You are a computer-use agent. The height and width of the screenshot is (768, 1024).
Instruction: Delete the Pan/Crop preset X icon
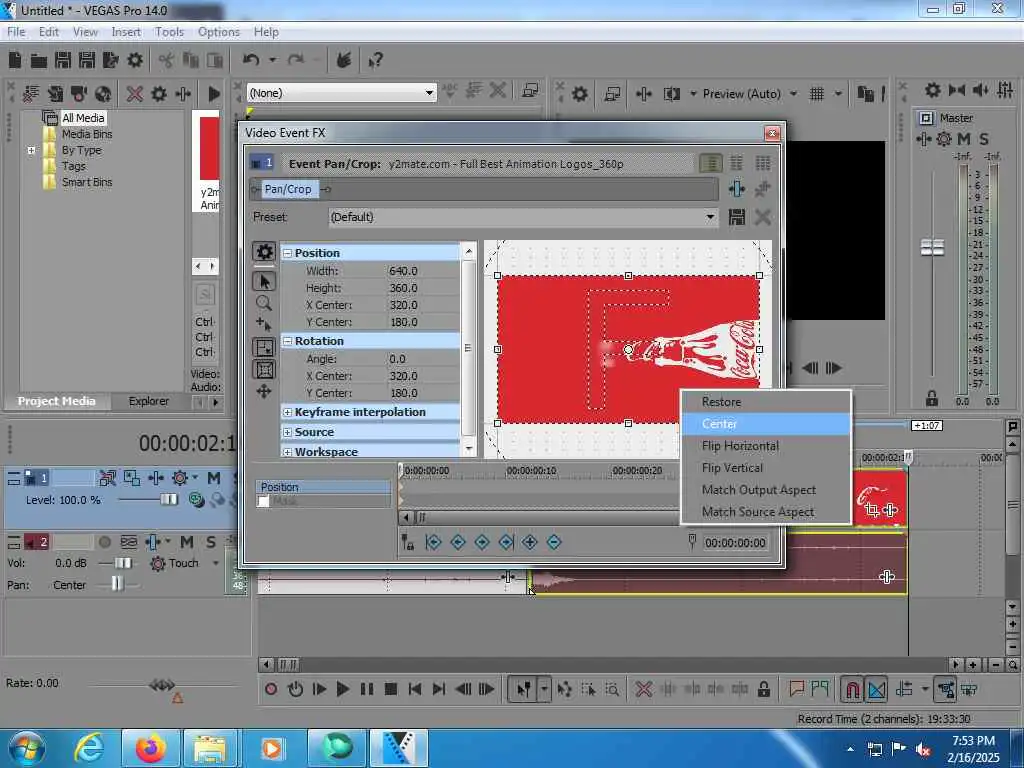tap(762, 217)
